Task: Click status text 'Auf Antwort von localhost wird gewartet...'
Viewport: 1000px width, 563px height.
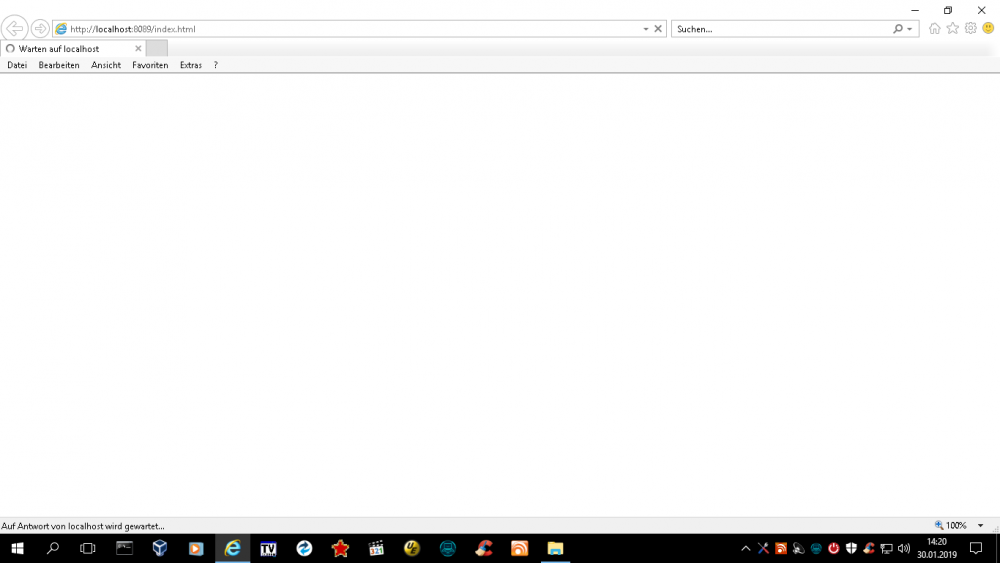Action: (83, 526)
